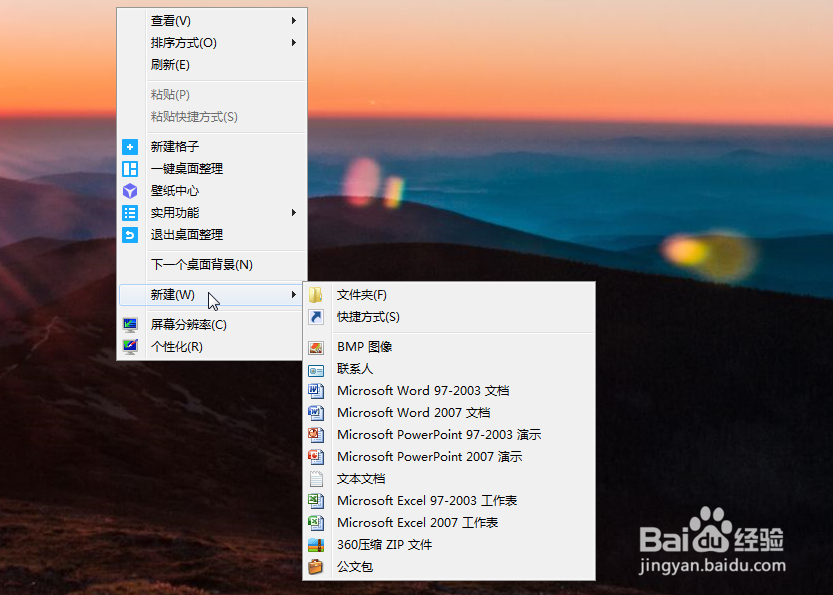Create a new 快捷方式(S)
Screen dimensions: 833x595
click(449, 317)
